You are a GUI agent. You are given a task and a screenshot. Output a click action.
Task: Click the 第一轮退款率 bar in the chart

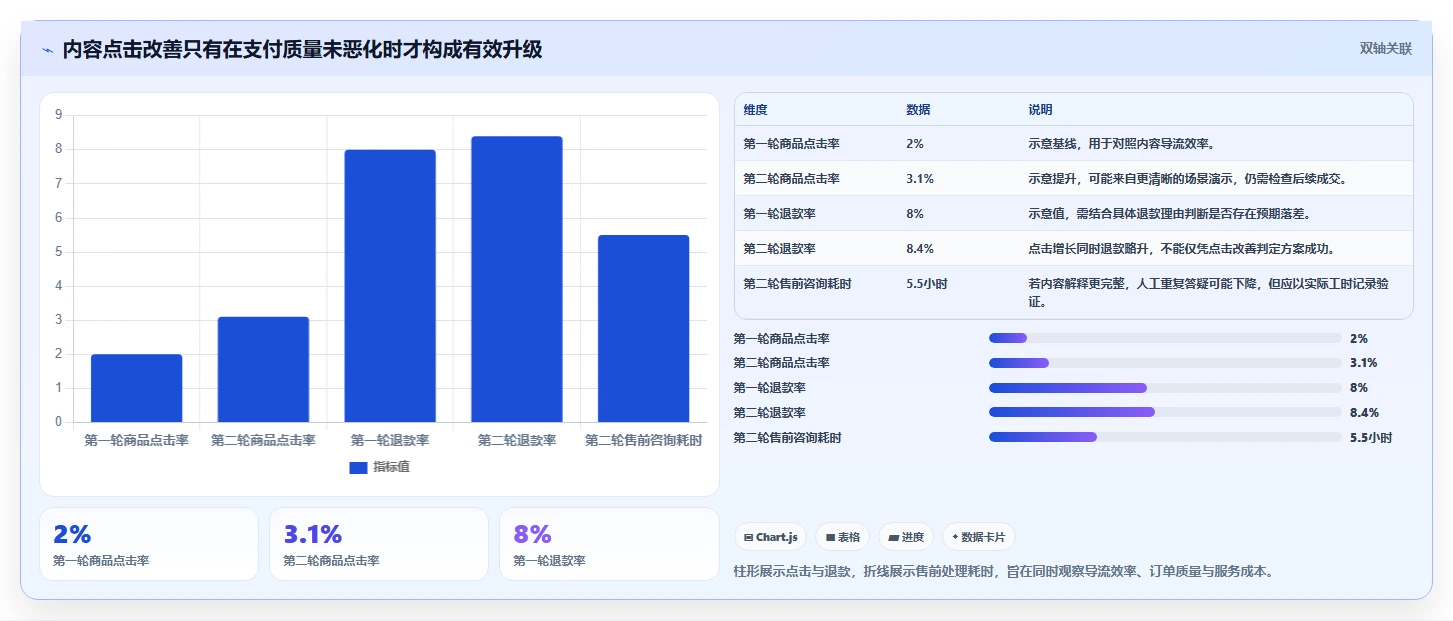point(390,286)
